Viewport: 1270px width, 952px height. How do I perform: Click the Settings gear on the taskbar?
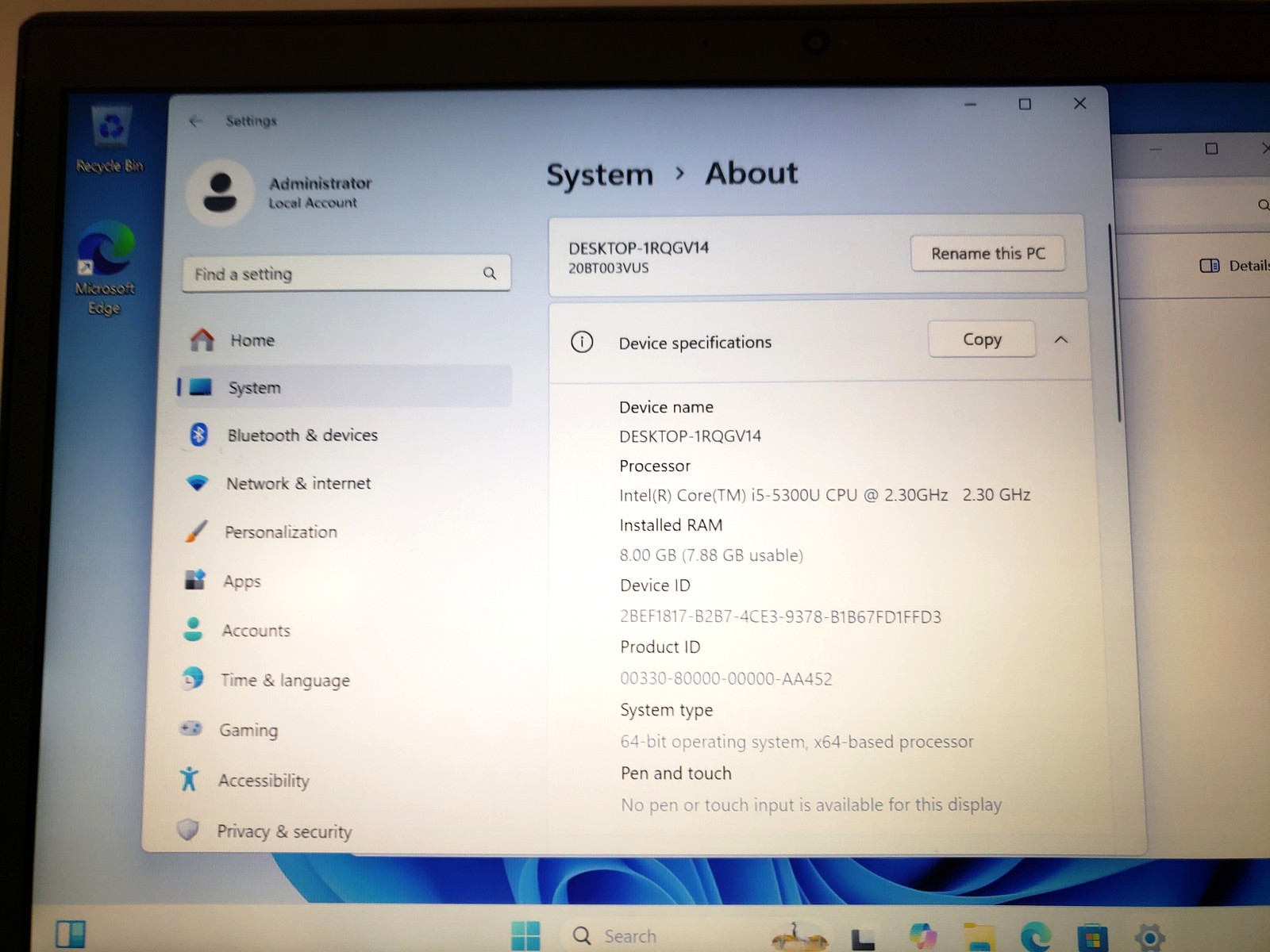tap(1150, 938)
